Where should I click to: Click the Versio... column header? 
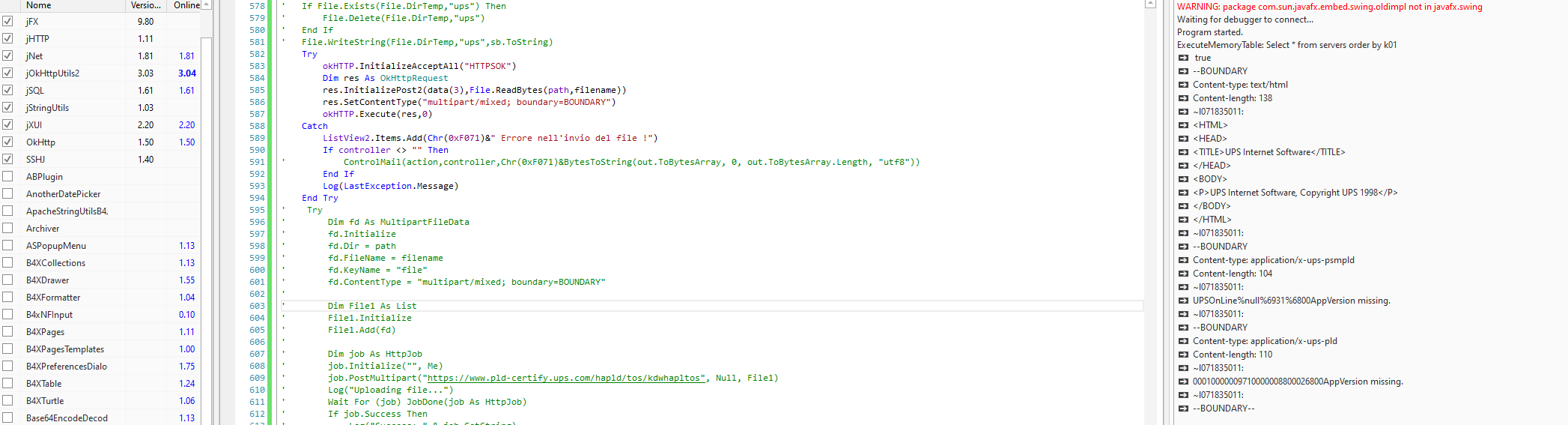(145, 5)
